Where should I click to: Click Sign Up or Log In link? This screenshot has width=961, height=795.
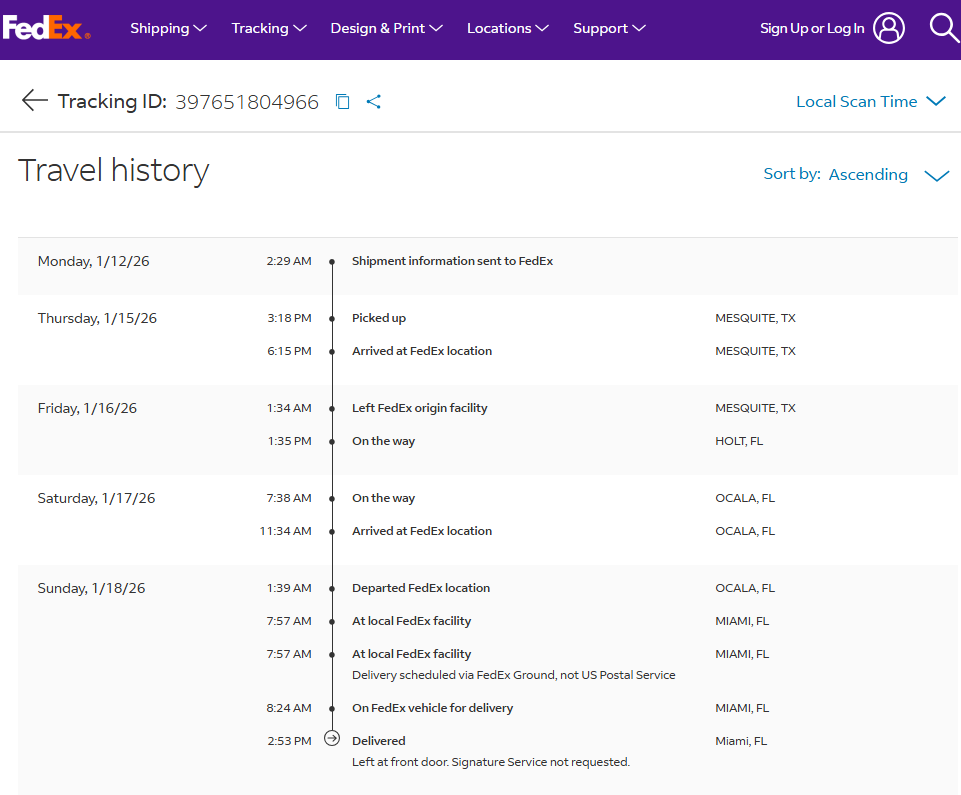(812, 28)
